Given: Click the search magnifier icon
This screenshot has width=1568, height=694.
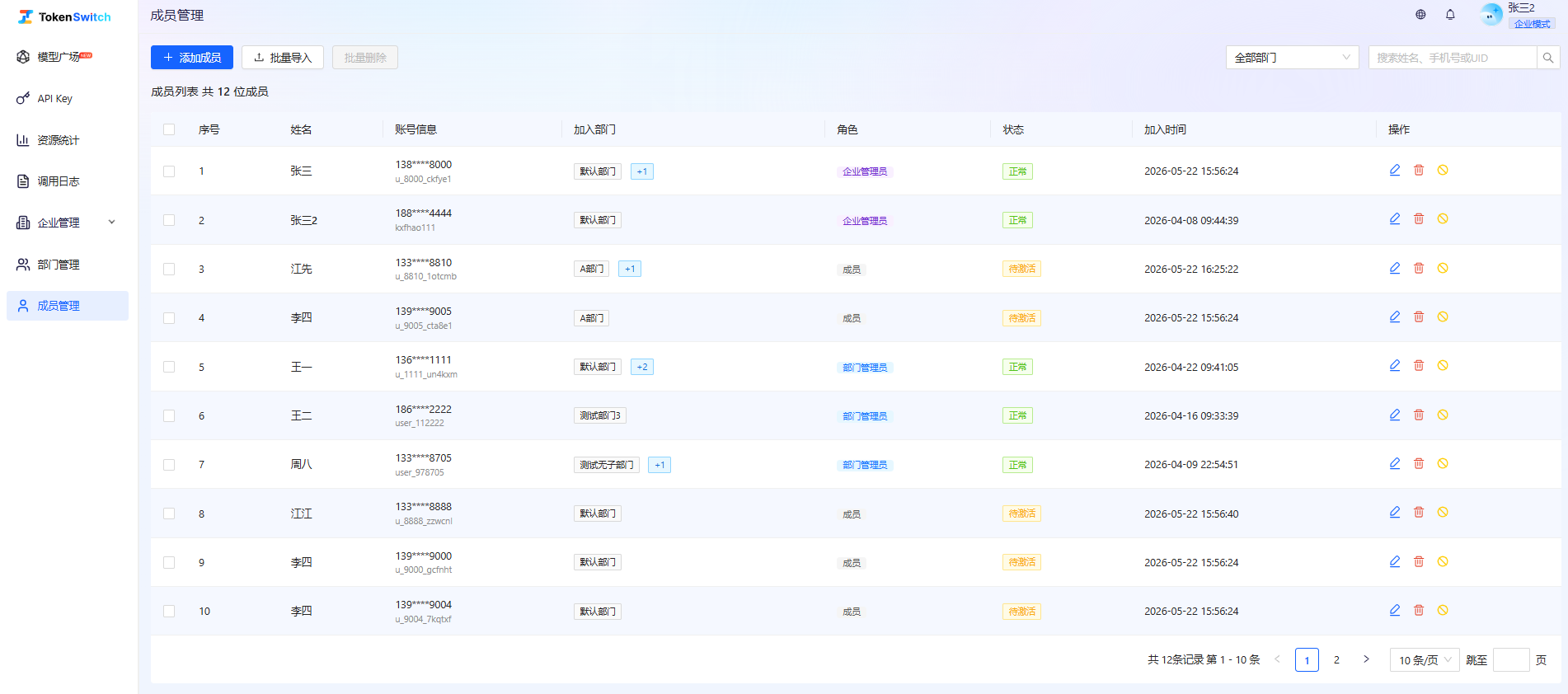Looking at the screenshot, I should [x=1548, y=58].
